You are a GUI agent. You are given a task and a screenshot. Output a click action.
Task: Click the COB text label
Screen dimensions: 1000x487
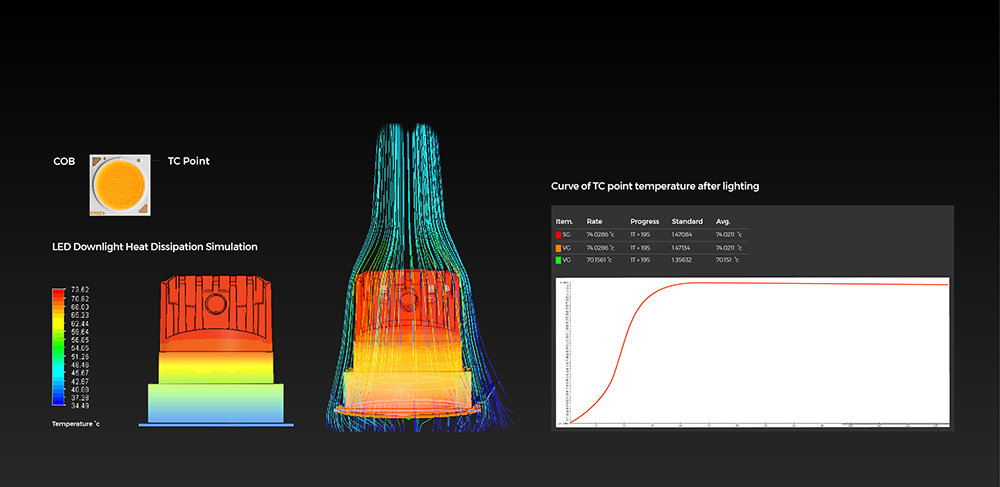click(x=64, y=161)
